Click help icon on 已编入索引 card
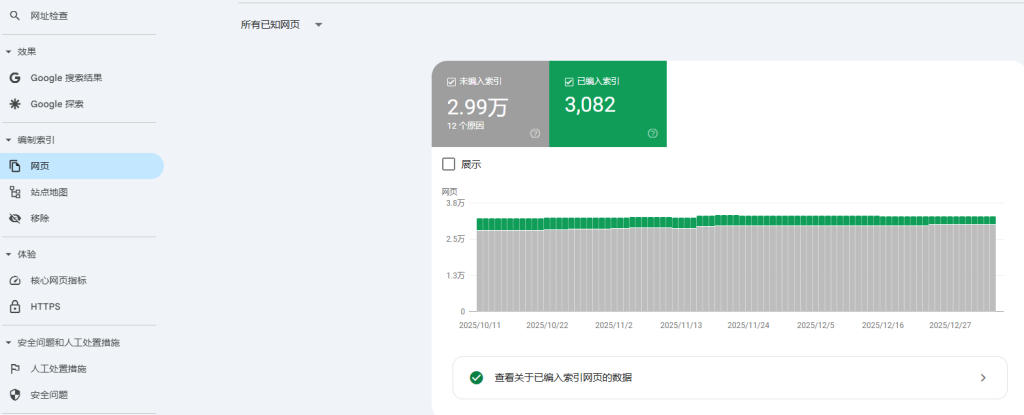 click(652, 133)
